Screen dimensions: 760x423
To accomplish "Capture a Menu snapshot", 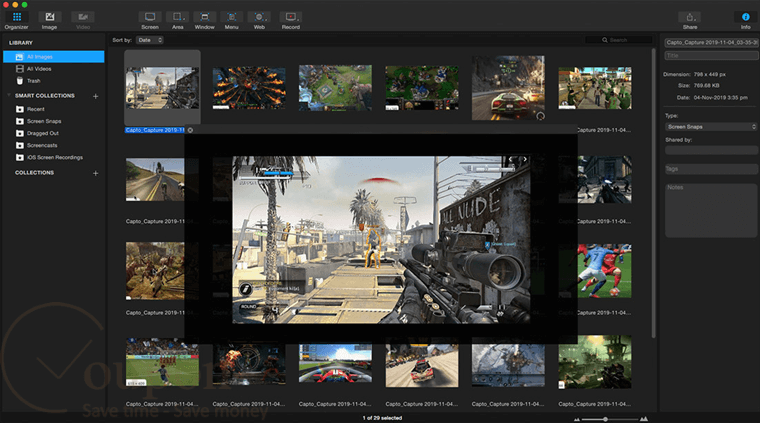I will (x=232, y=20).
